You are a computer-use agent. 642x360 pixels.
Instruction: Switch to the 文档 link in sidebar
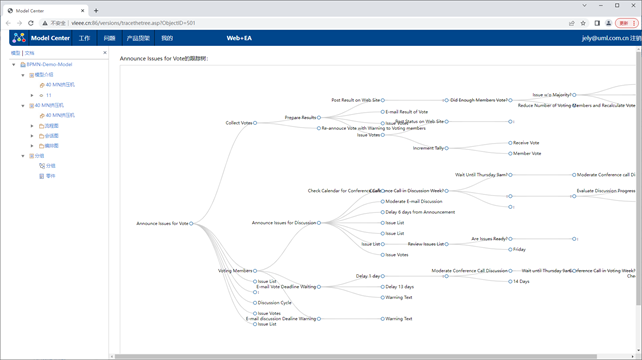click(29, 53)
